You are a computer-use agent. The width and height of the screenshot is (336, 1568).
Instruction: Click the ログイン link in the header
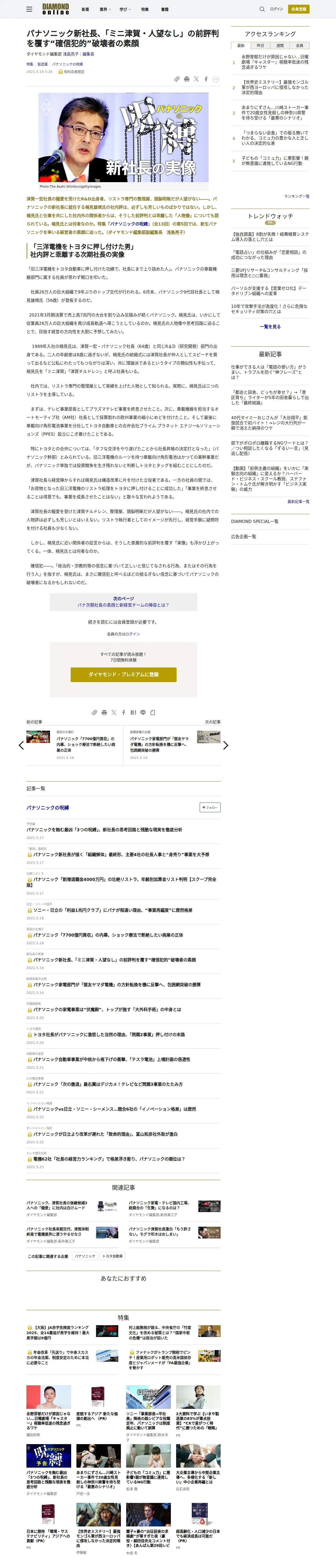point(277,9)
